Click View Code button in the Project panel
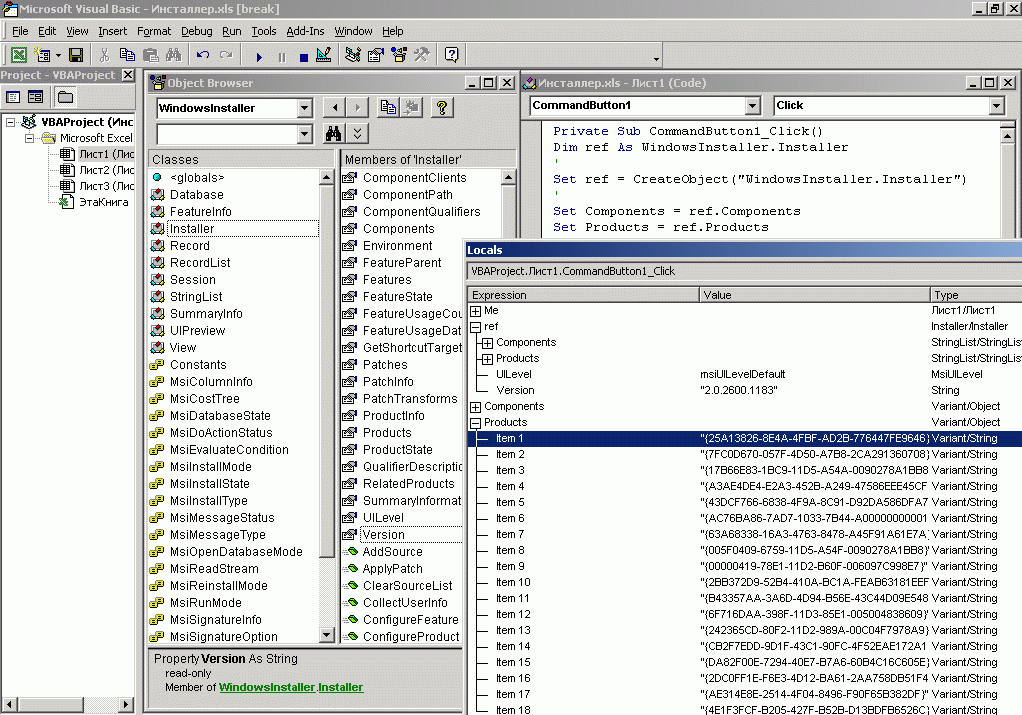This screenshot has width=1022, height=715. pos(13,97)
